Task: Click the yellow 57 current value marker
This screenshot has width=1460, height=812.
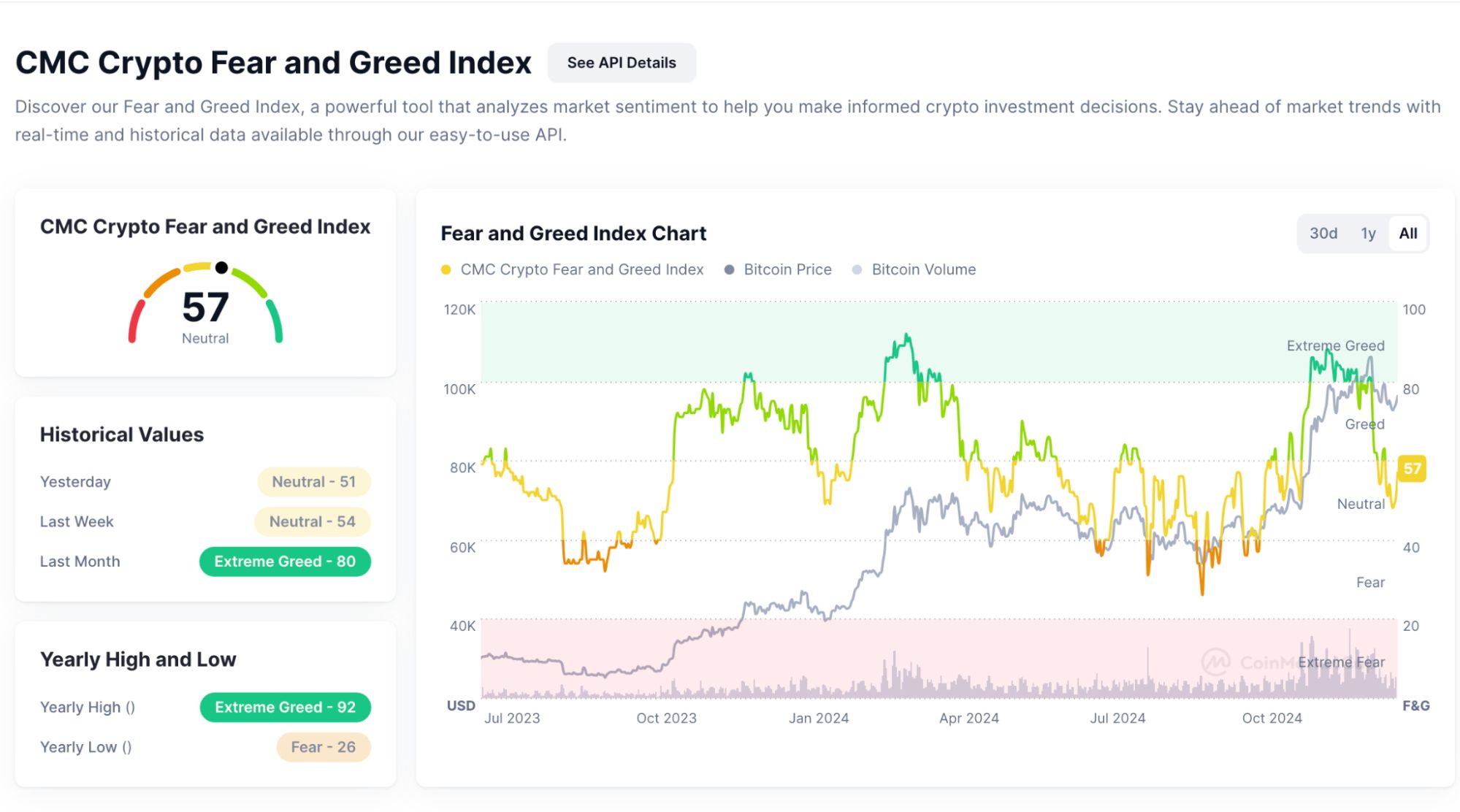Action: 1412,469
